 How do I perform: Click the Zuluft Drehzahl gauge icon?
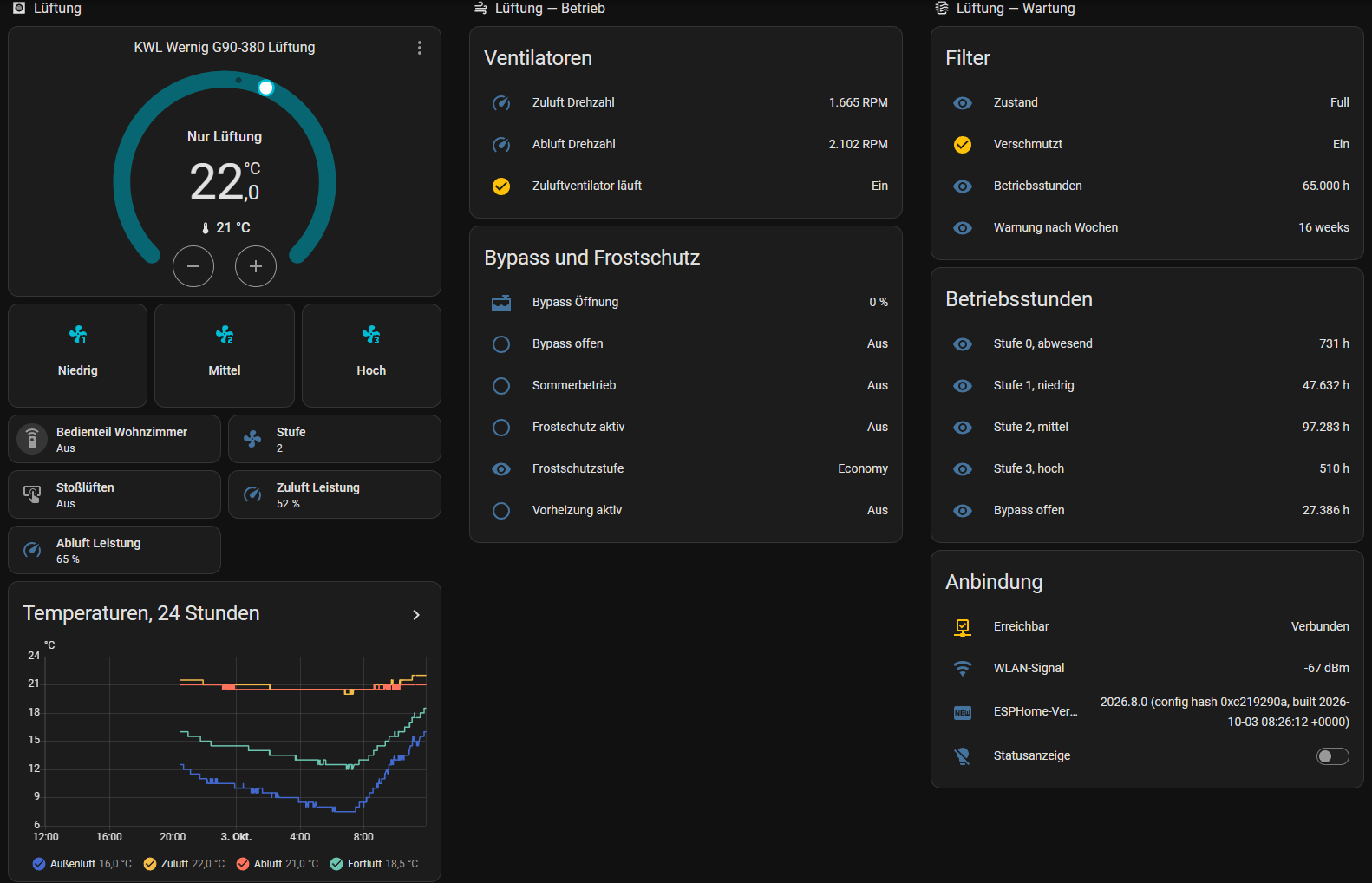(501, 102)
